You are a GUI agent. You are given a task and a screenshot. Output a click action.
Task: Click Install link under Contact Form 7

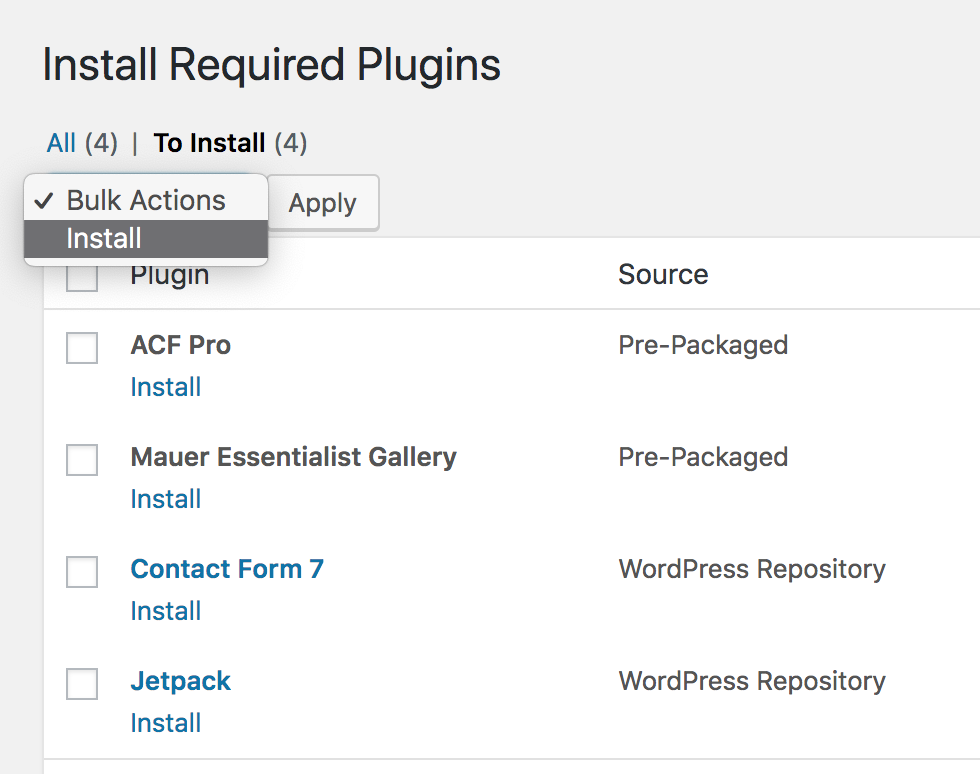(166, 611)
